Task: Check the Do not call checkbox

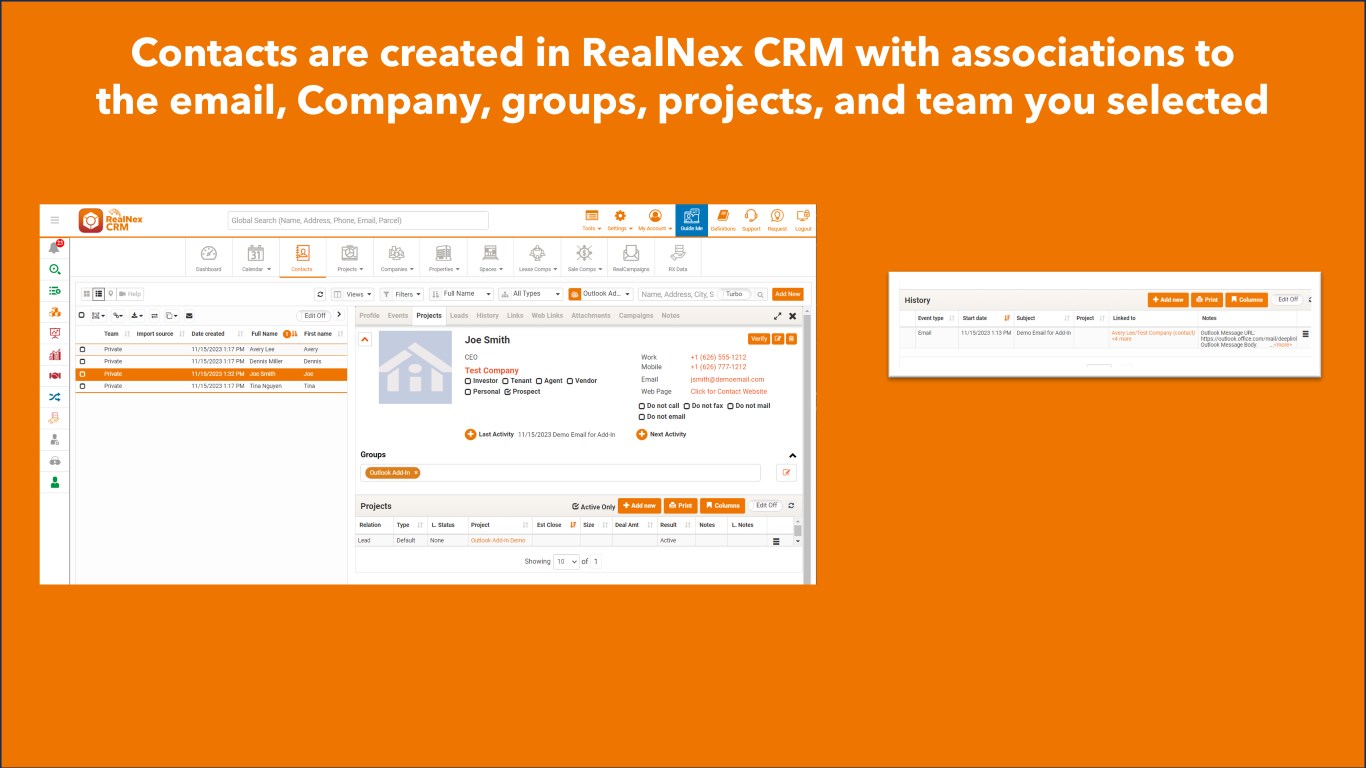Action: click(x=642, y=406)
